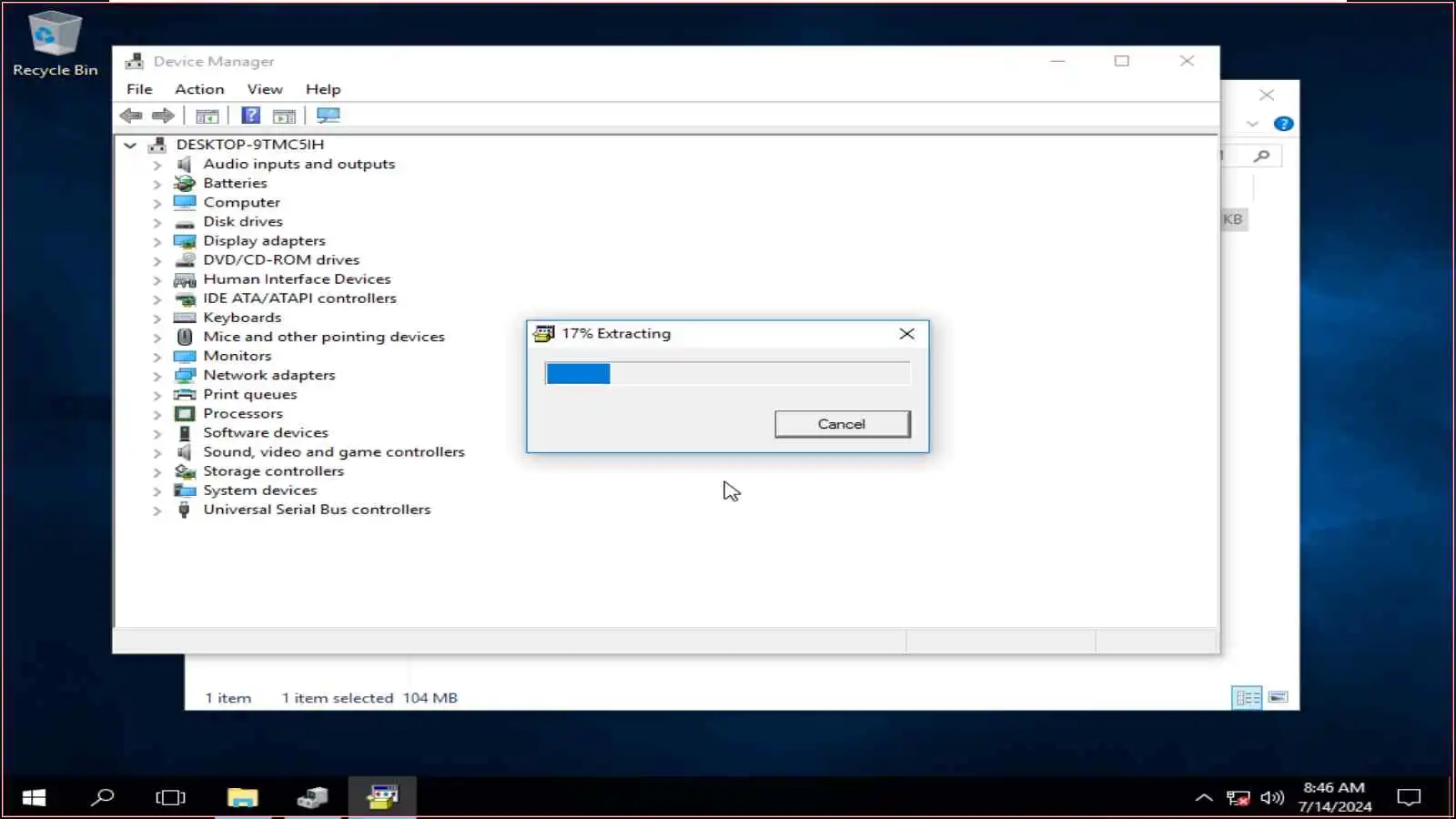Expand the ribbon chevron in the Explorer window
Viewport: 1456px width, 819px height.
pyautogui.click(x=1253, y=124)
